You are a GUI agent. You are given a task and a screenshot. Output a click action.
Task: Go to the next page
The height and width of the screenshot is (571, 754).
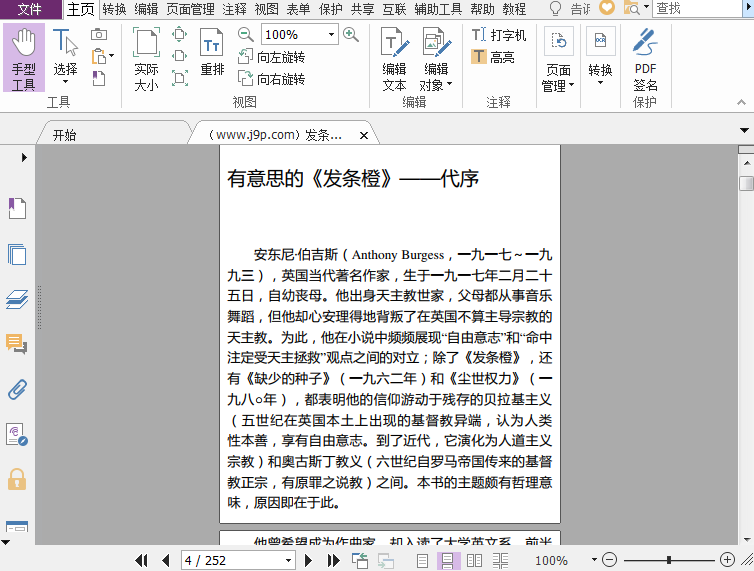pos(308,560)
